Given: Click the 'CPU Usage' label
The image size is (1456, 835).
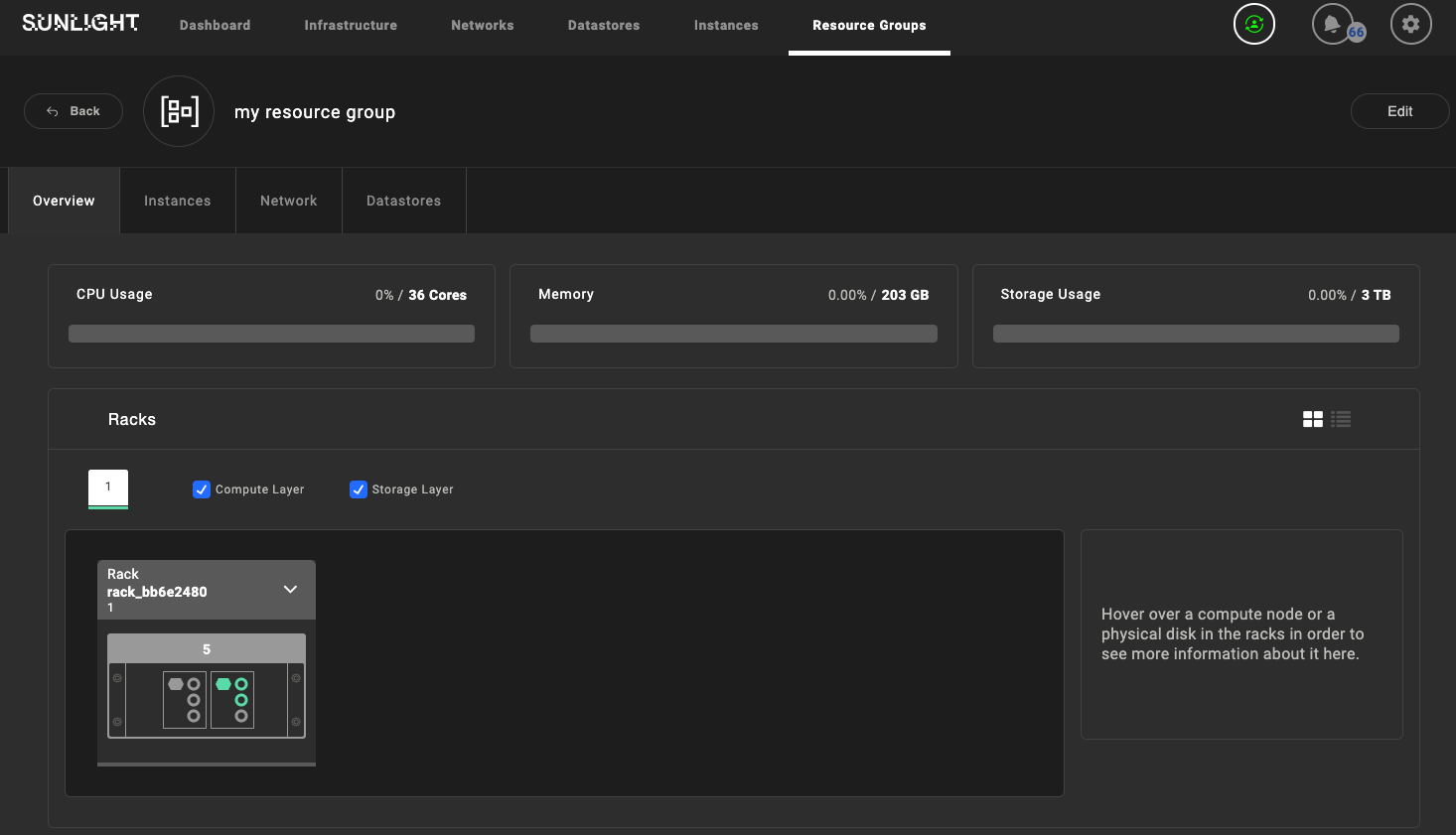Looking at the screenshot, I should pyautogui.click(x=114, y=294).
